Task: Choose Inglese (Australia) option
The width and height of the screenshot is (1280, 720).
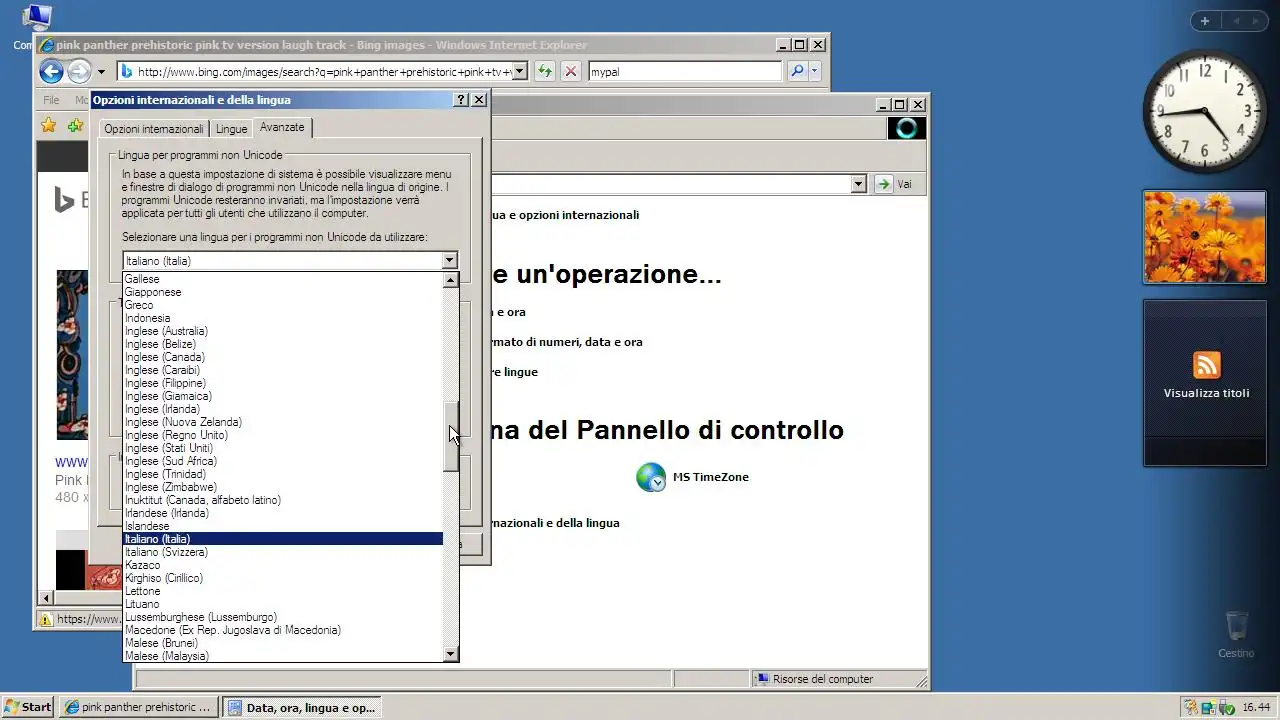Action: pyautogui.click(x=283, y=331)
